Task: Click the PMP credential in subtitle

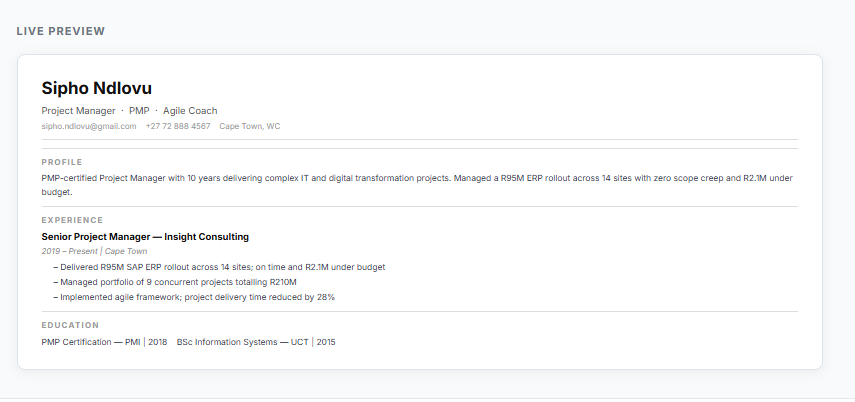Action: [139, 111]
